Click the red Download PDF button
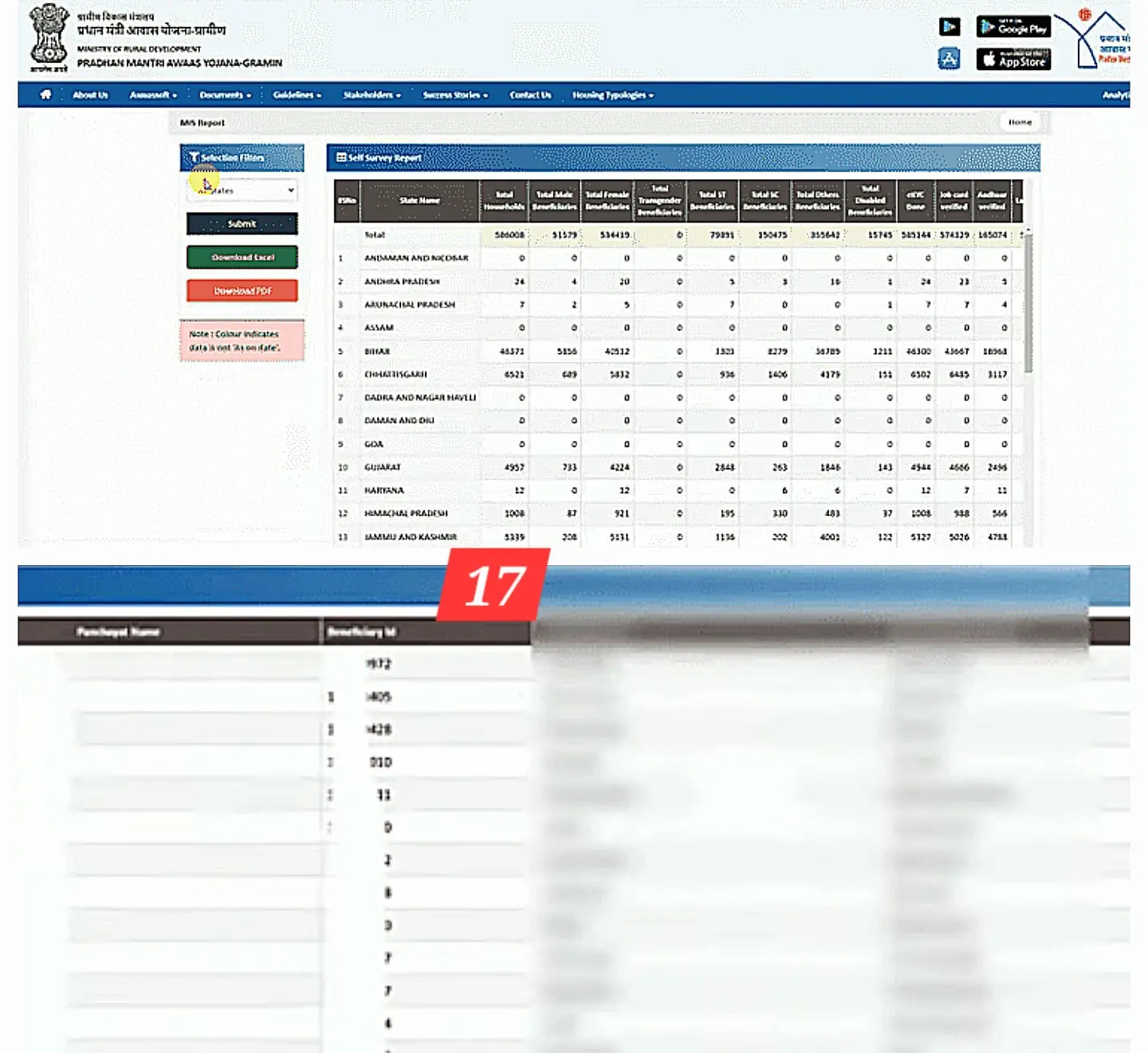Viewport: 1148px width, 1053px height. (x=242, y=291)
